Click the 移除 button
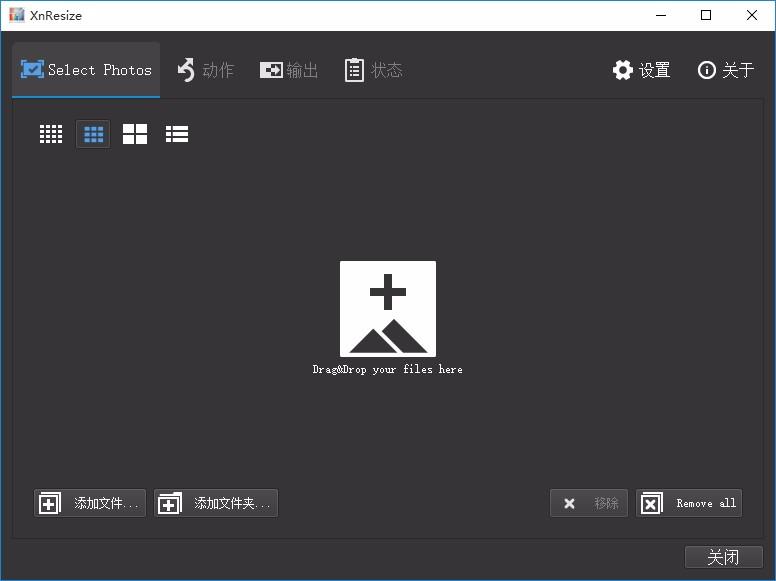Screen dimensions: 776x581 click(x=589, y=503)
